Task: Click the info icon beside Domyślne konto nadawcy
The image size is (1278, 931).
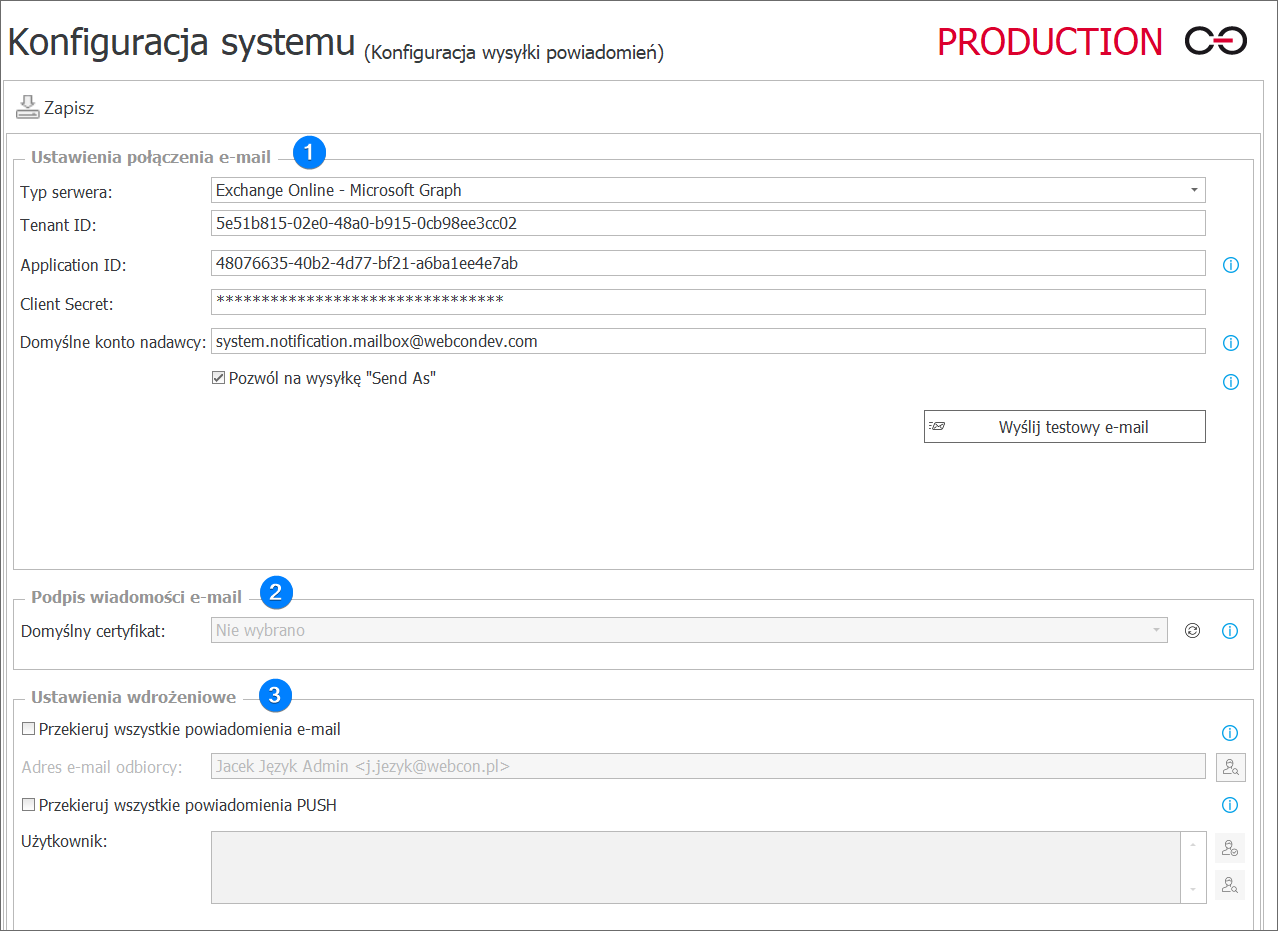Action: point(1231,343)
